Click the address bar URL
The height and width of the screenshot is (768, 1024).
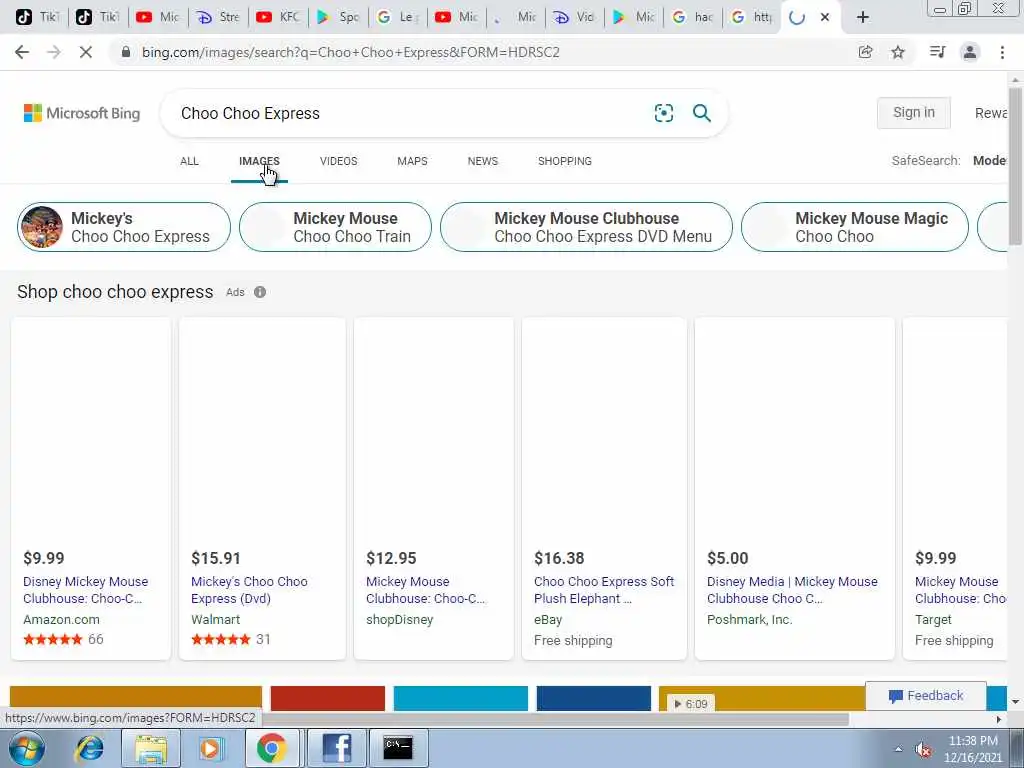pyautogui.click(x=351, y=52)
